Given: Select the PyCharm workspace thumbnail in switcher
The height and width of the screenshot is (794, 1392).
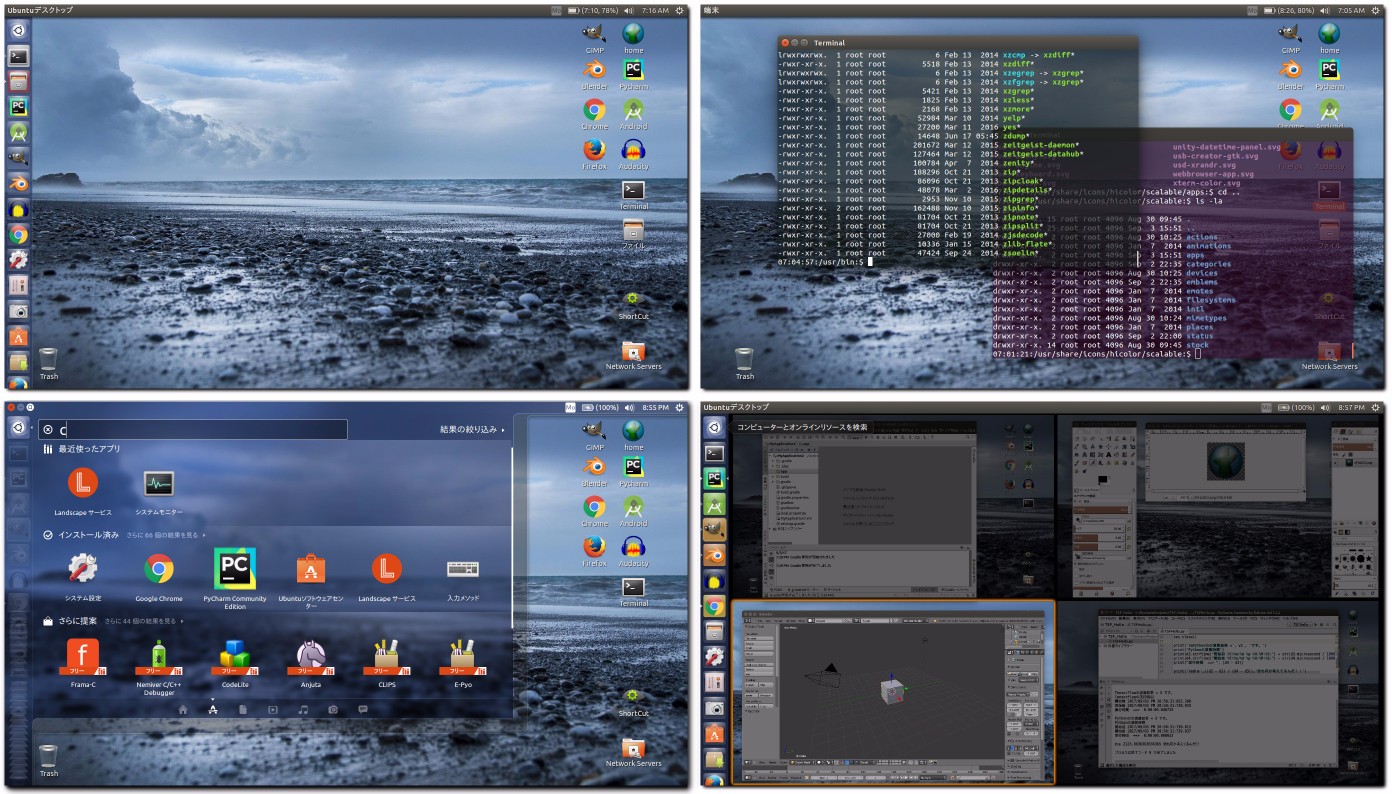Looking at the screenshot, I should [x=1220, y=692].
